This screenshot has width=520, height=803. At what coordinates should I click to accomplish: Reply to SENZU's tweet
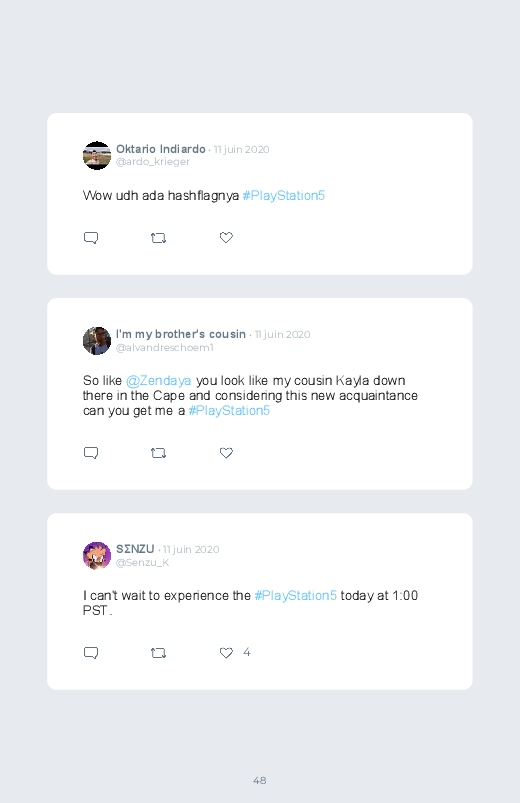(x=91, y=652)
